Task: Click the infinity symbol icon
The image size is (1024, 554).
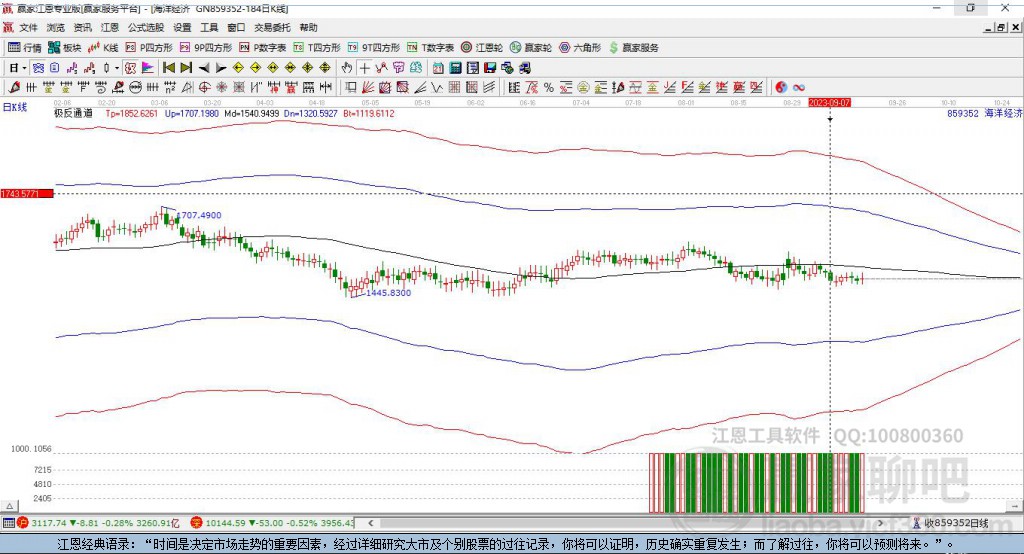Action: click(799, 87)
